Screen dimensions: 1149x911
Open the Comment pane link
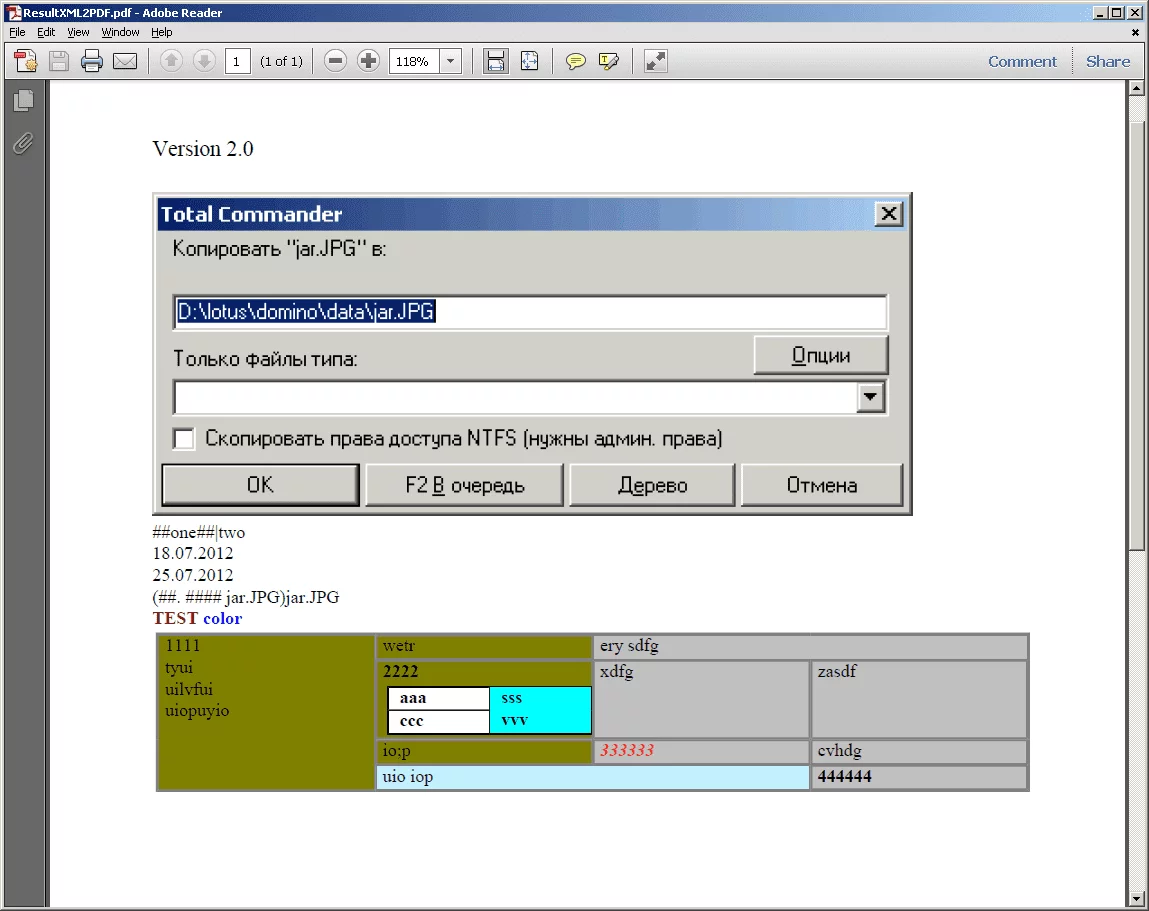1022,61
